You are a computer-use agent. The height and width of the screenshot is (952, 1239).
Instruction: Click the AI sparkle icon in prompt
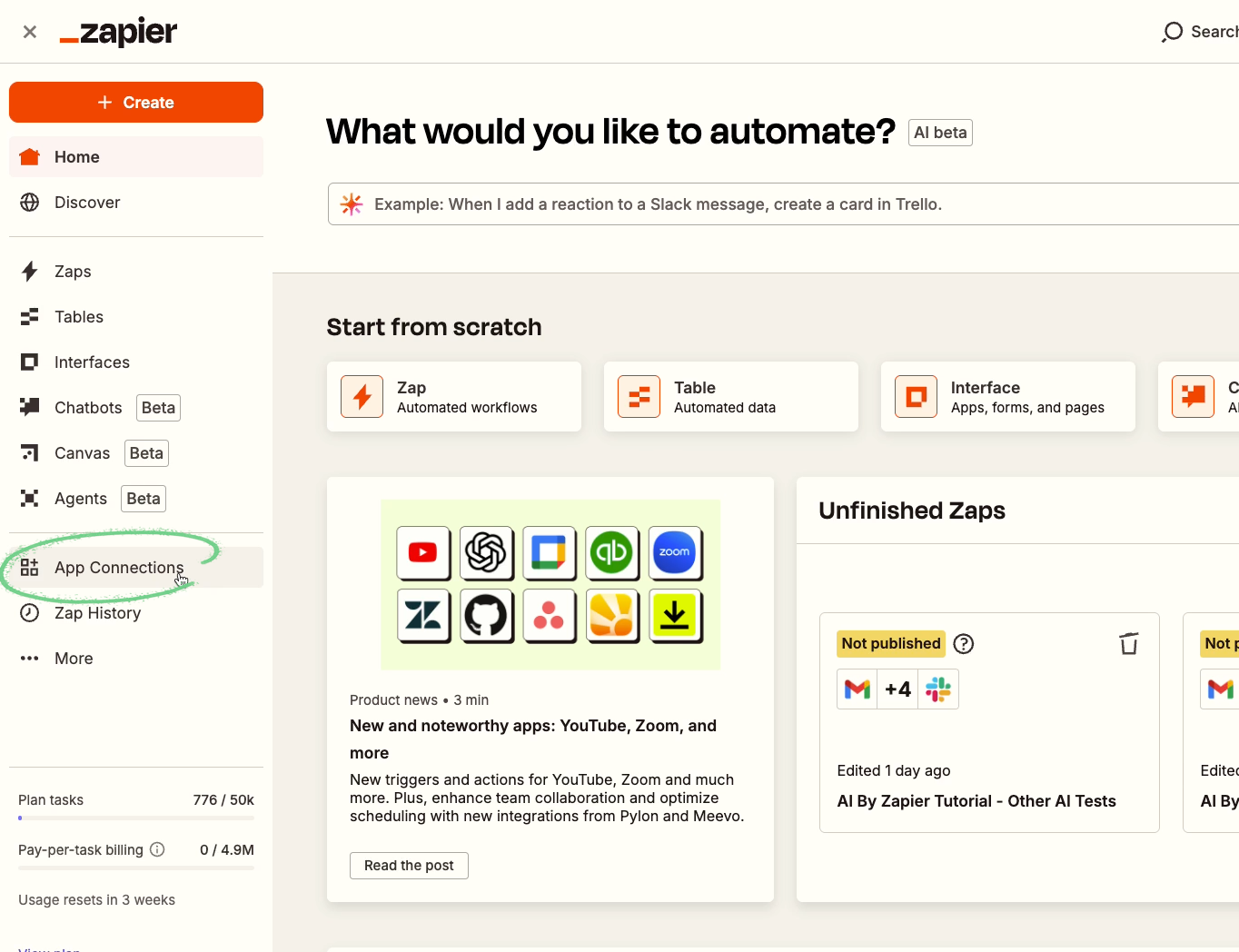pos(352,204)
